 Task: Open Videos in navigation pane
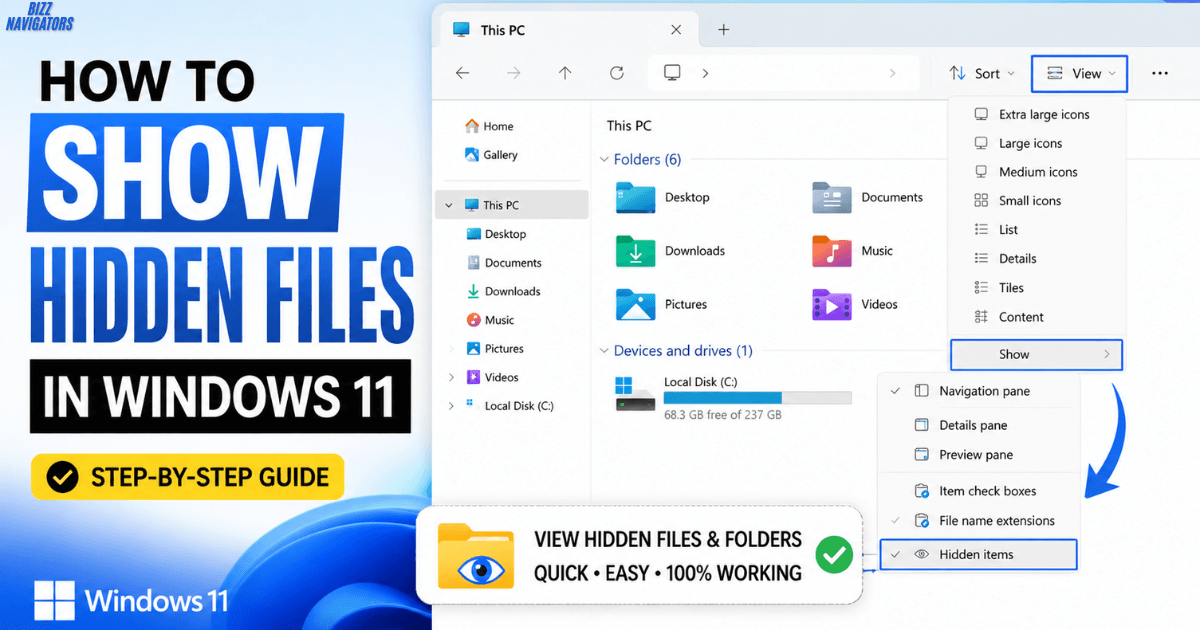coord(492,377)
